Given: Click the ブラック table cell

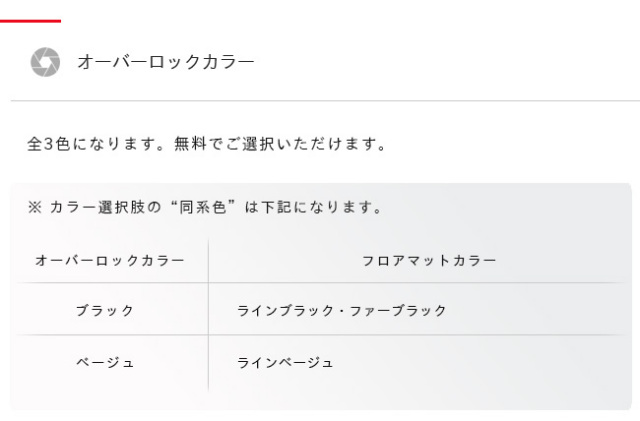Looking at the screenshot, I should [105, 310].
